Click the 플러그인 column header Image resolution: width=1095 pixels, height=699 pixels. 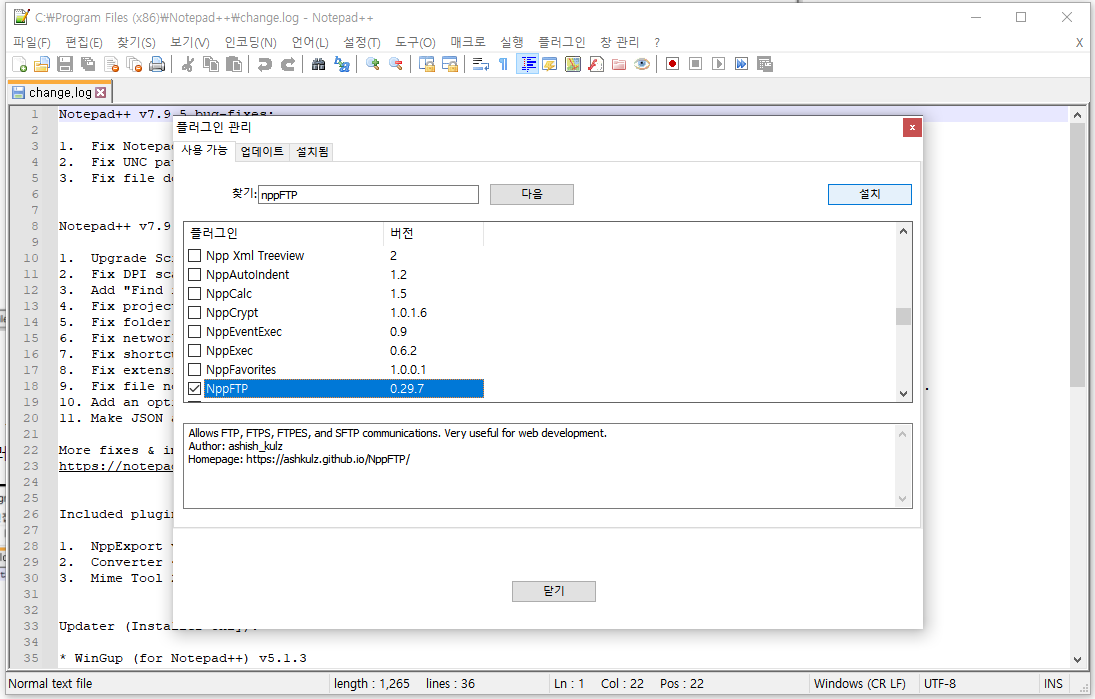[284, 233]
